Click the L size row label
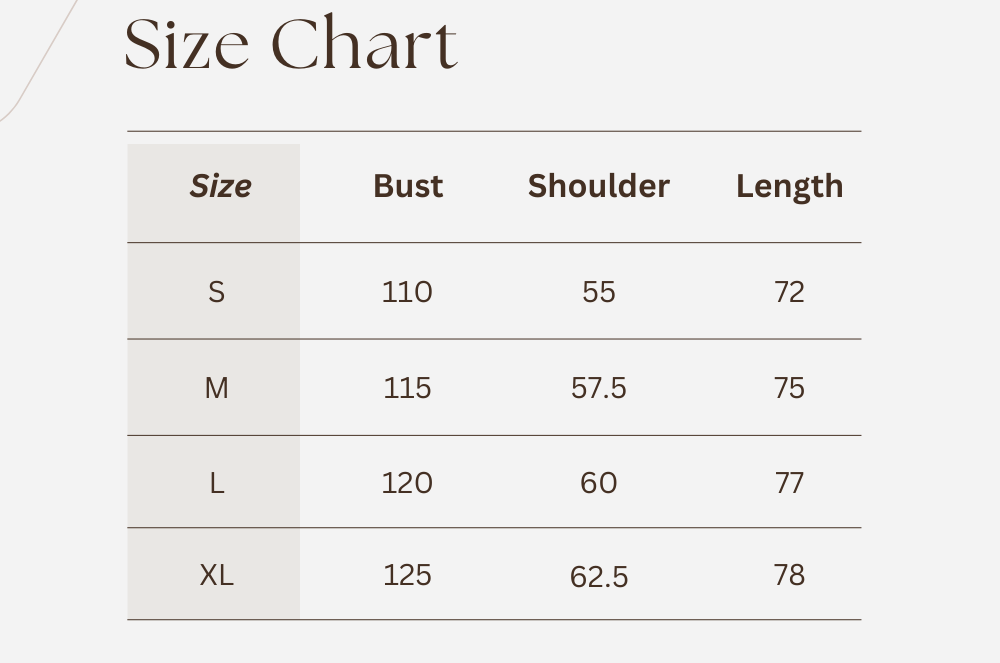The height and width of the screenshot is (663, 1000). pyautogui.click(x=216, y=483)
